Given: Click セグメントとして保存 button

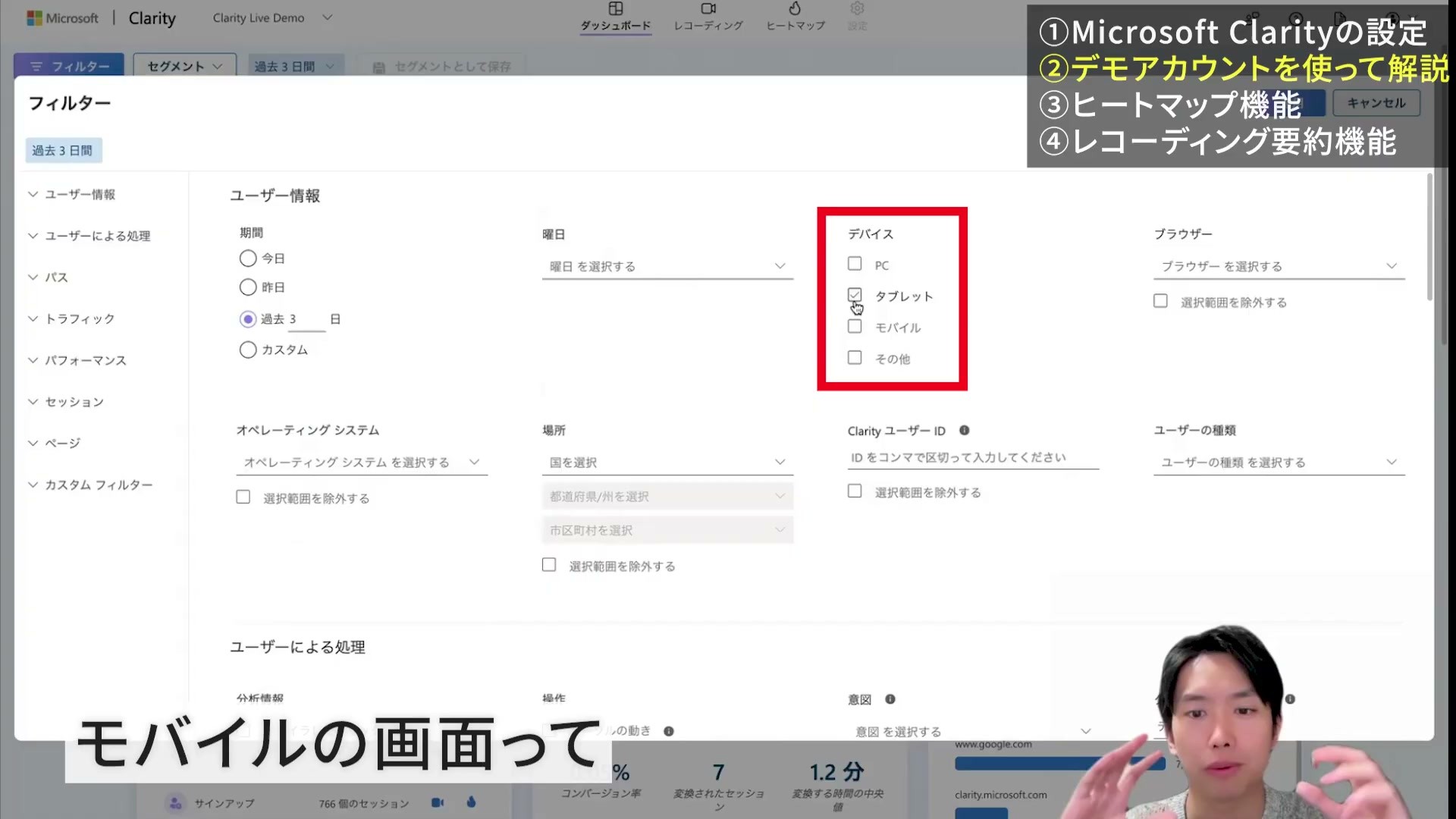Looking at the screenshot, I should (441, 67).
